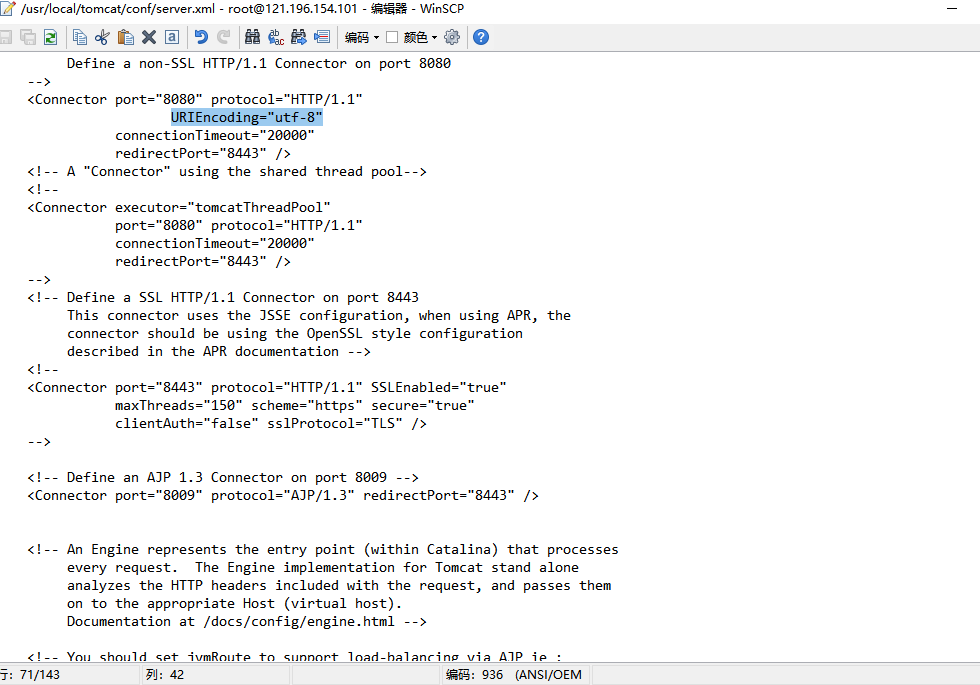This screenshot has height=685, width=980.
Task: Copy the selected text with the Copy icon
Action: point(80,38)
